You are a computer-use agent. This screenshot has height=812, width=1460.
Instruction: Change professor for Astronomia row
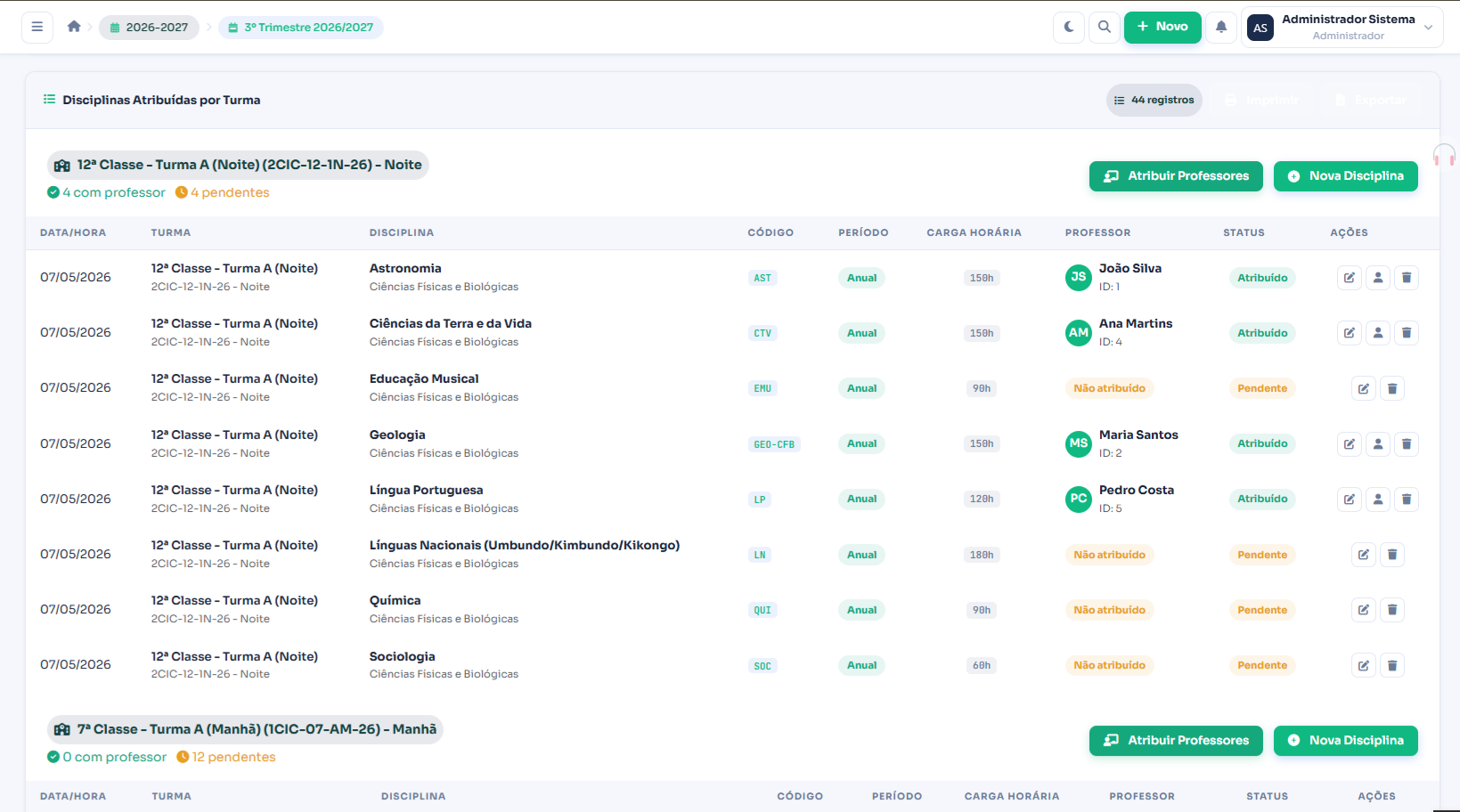click(x=1378, y=278)
